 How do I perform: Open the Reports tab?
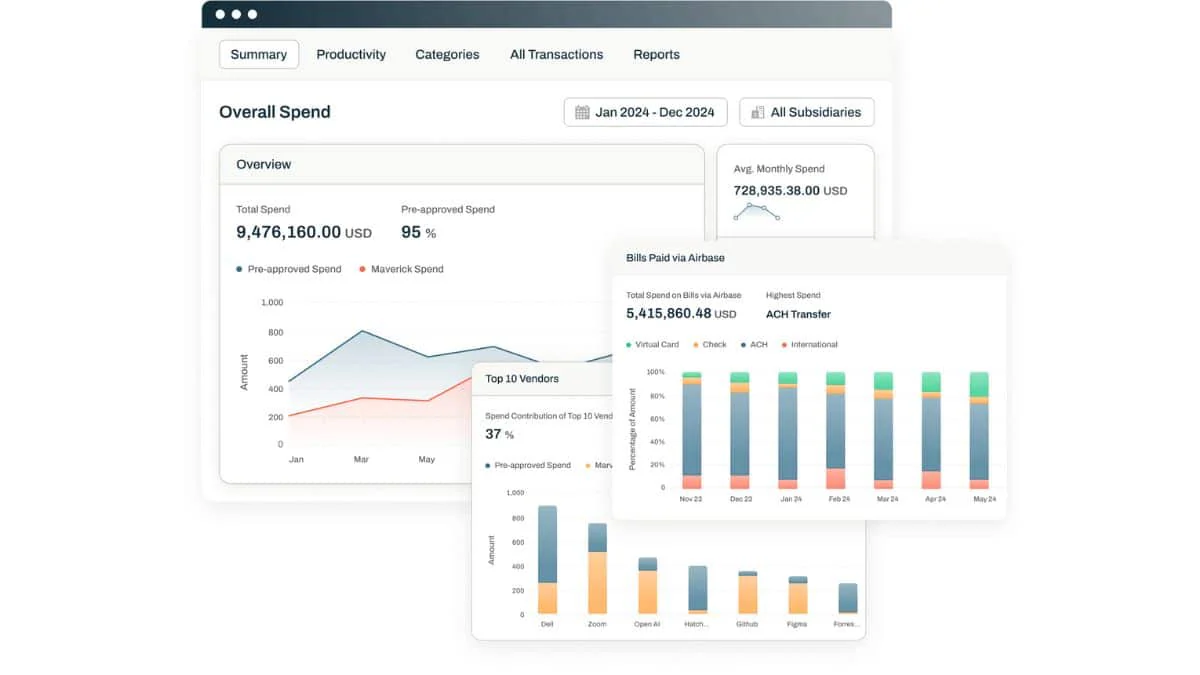pyautogui.click(x=656, y=54)
